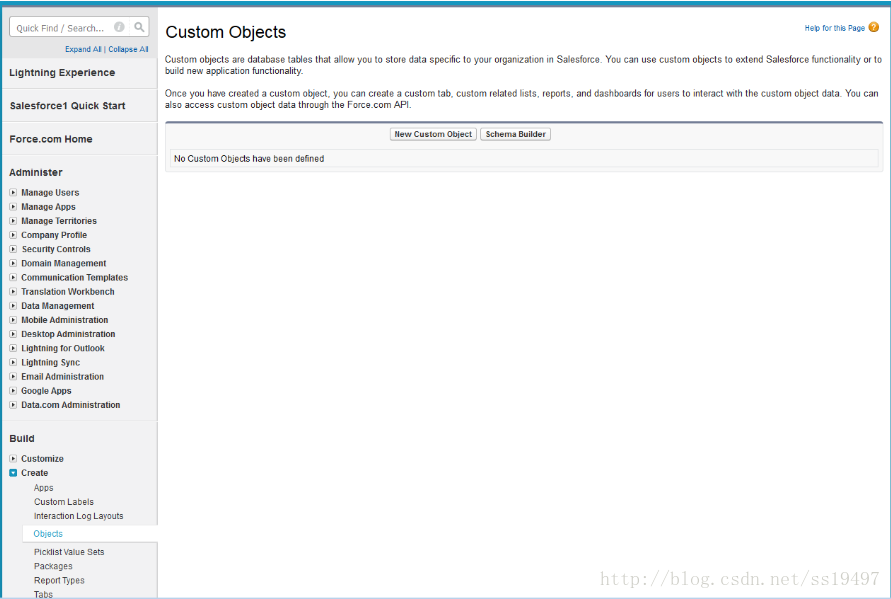Screen dimensions: 891x599
Task: Click the search magnifier icon
Action: 139,27
